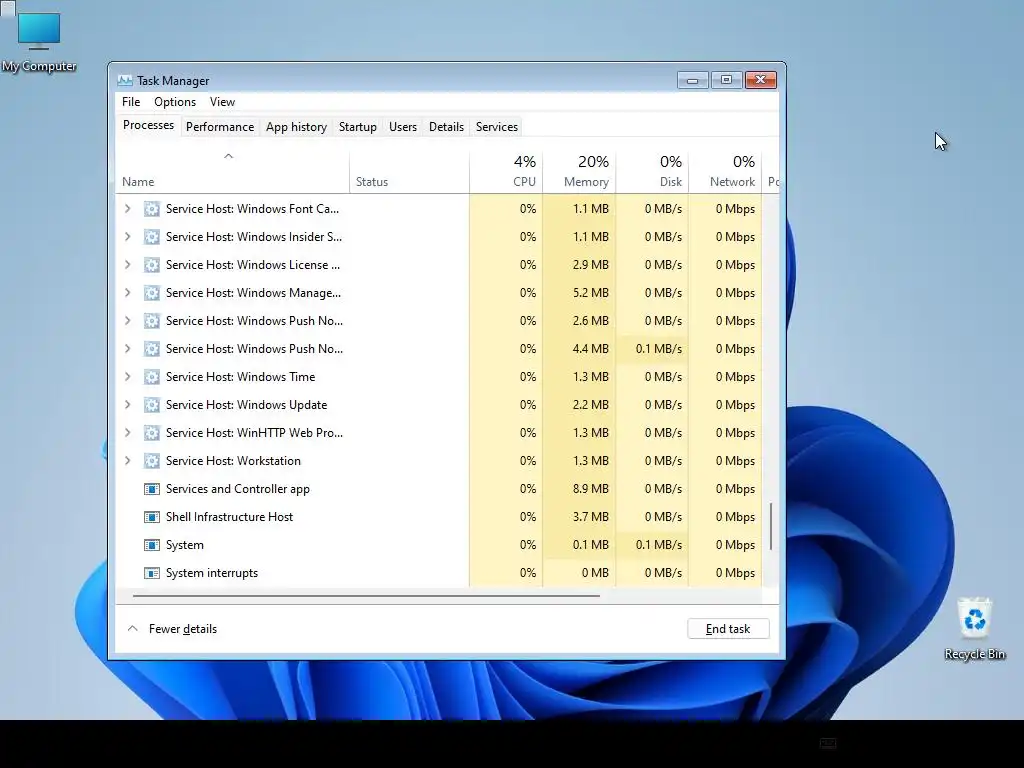Viewport: 1024px width, 768px height.
Task: Sort by the Status column header
Action: (409, 172)
